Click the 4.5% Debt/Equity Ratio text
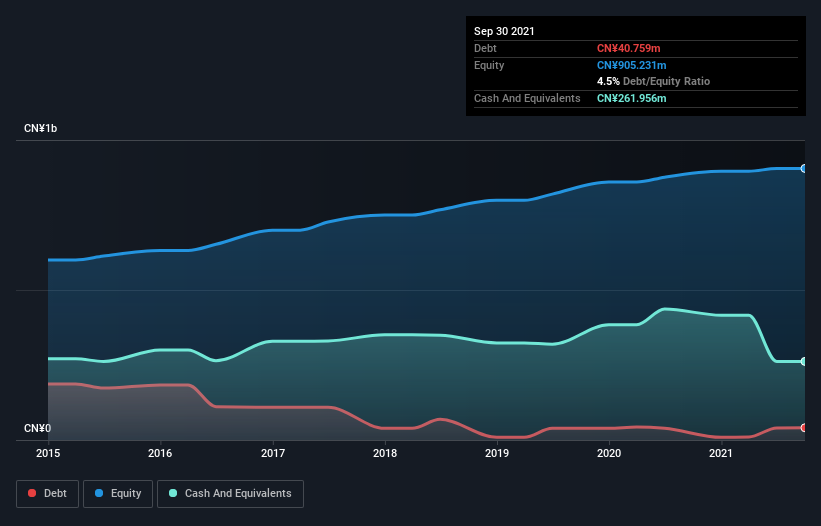 [x=653, y=82]
